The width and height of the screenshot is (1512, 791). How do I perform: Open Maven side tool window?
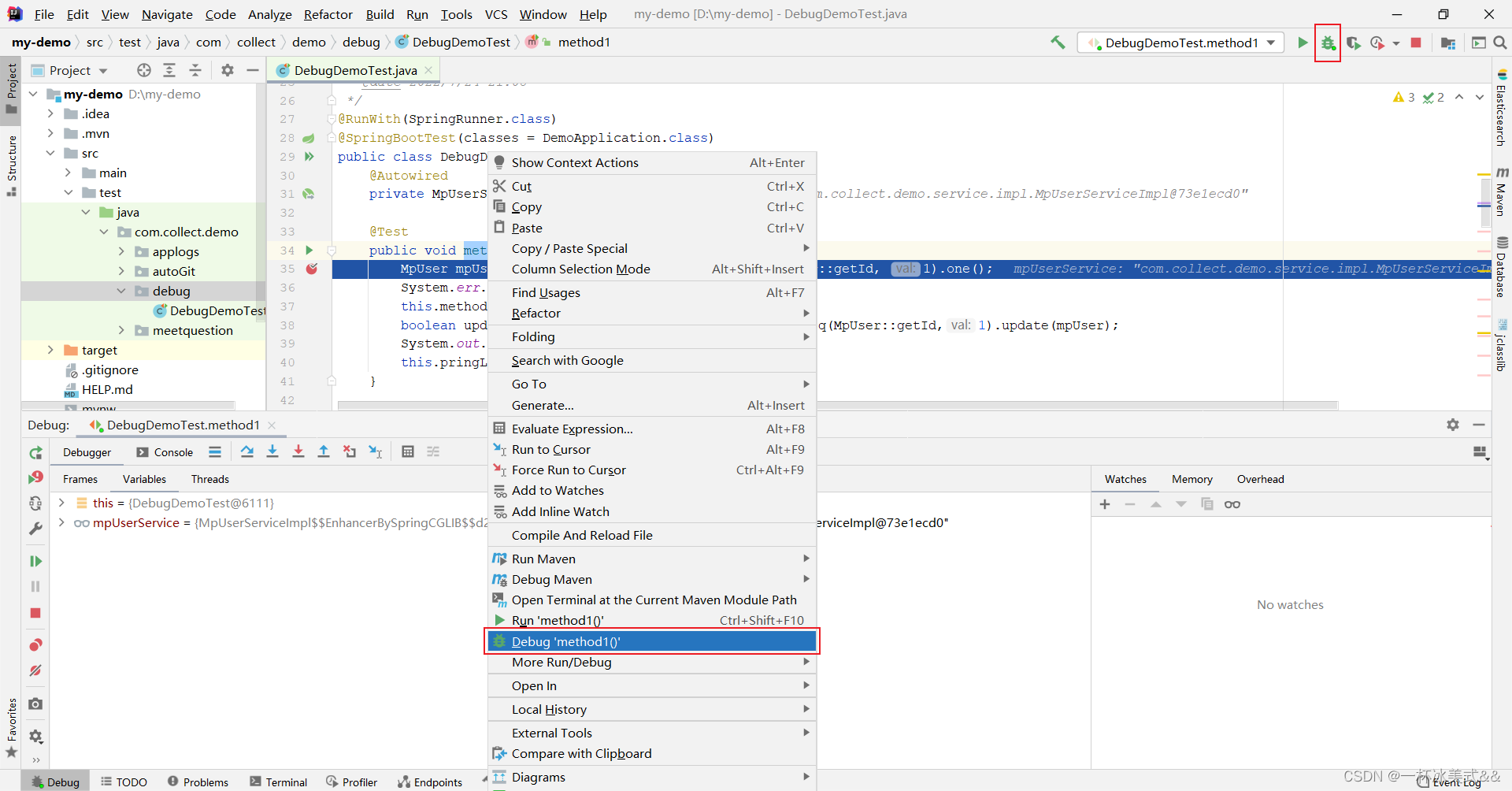[x=1502, y=191]
